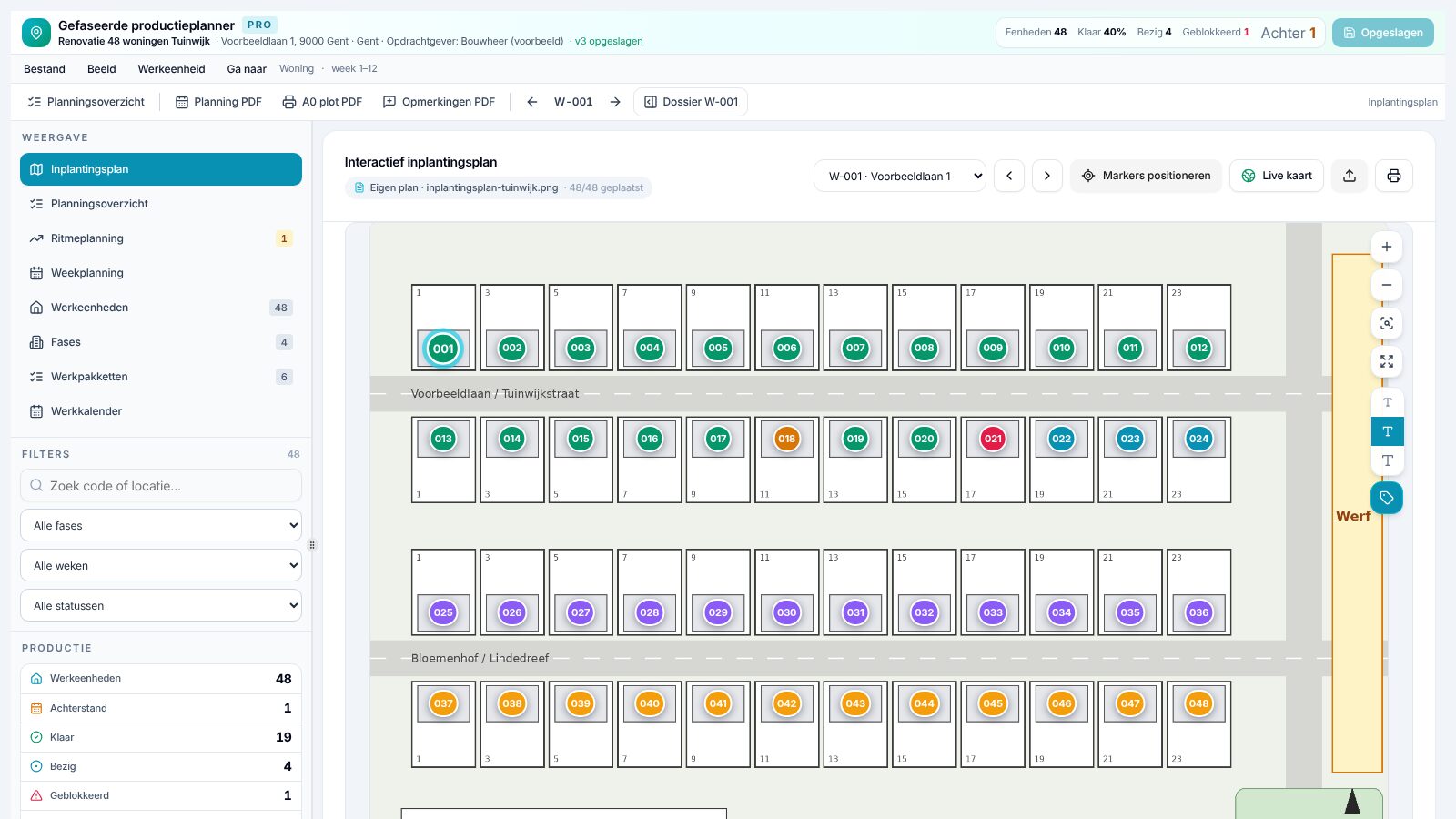Zoom in on the site plan

point(1387,247)
